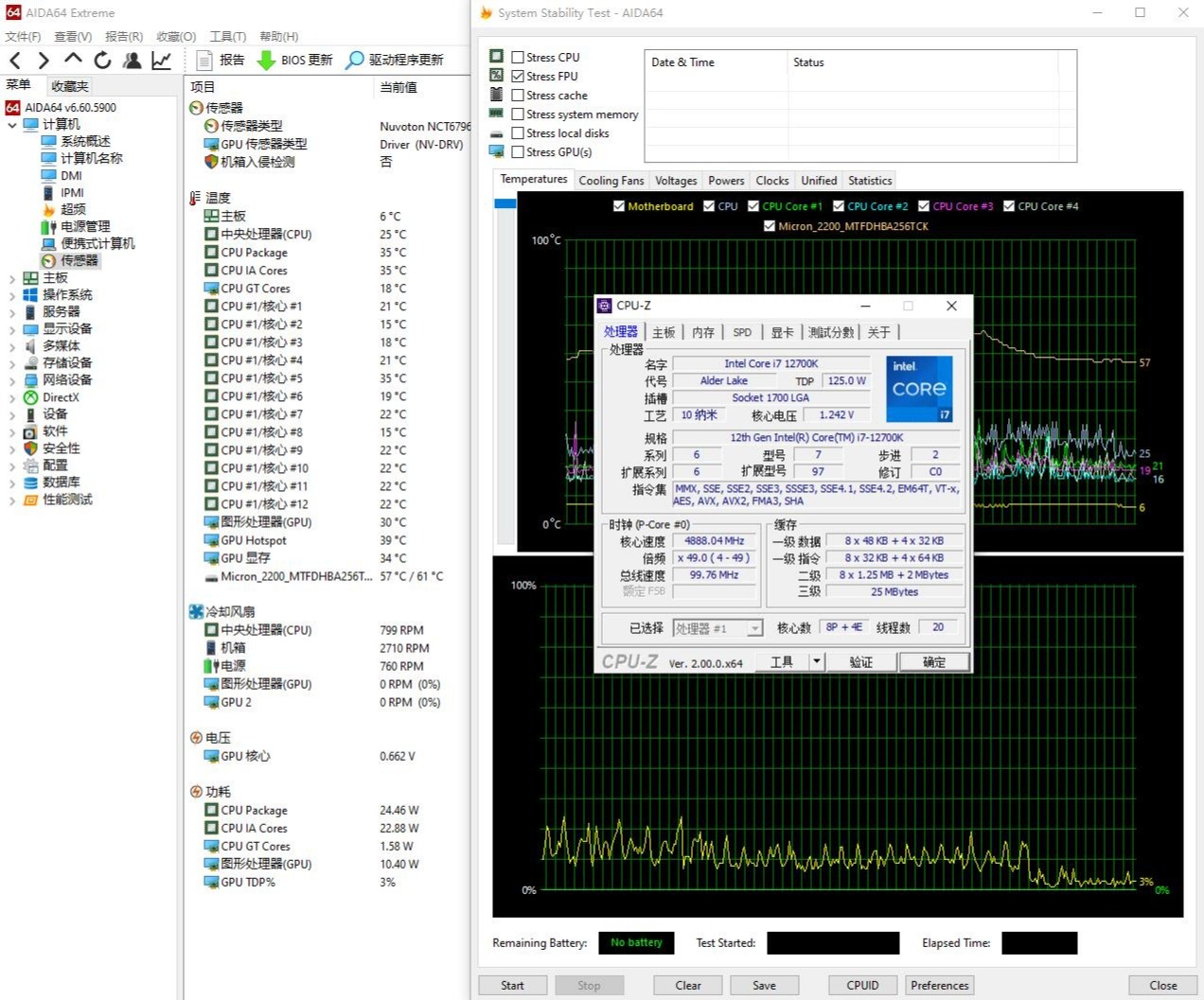Select 系统概述 in the navigation tree
The width and height of the screenshot is (1204, 1000).
pos(85,141)
